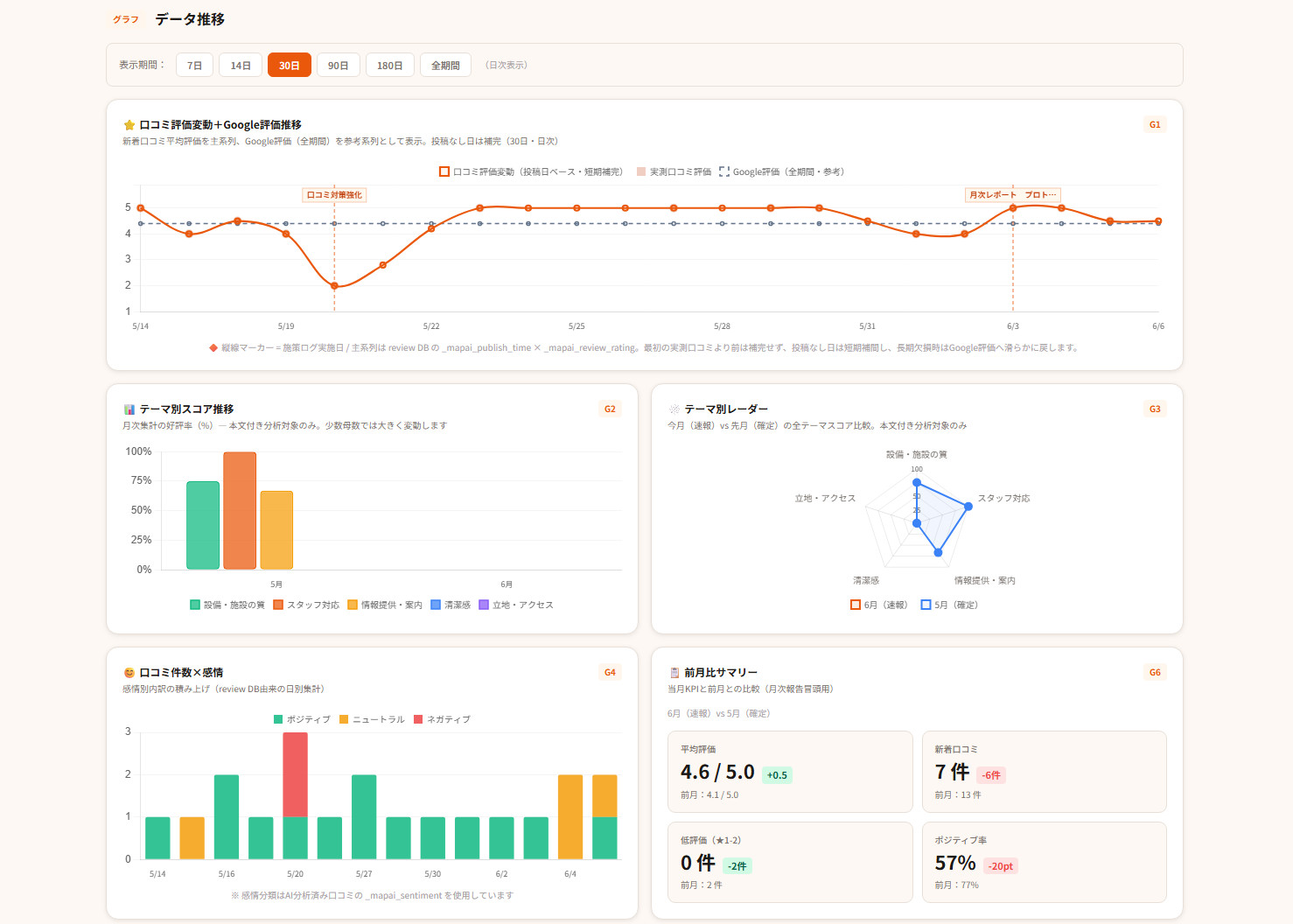Click the 低評価（★1-2）0件 card

coord(790,862)
